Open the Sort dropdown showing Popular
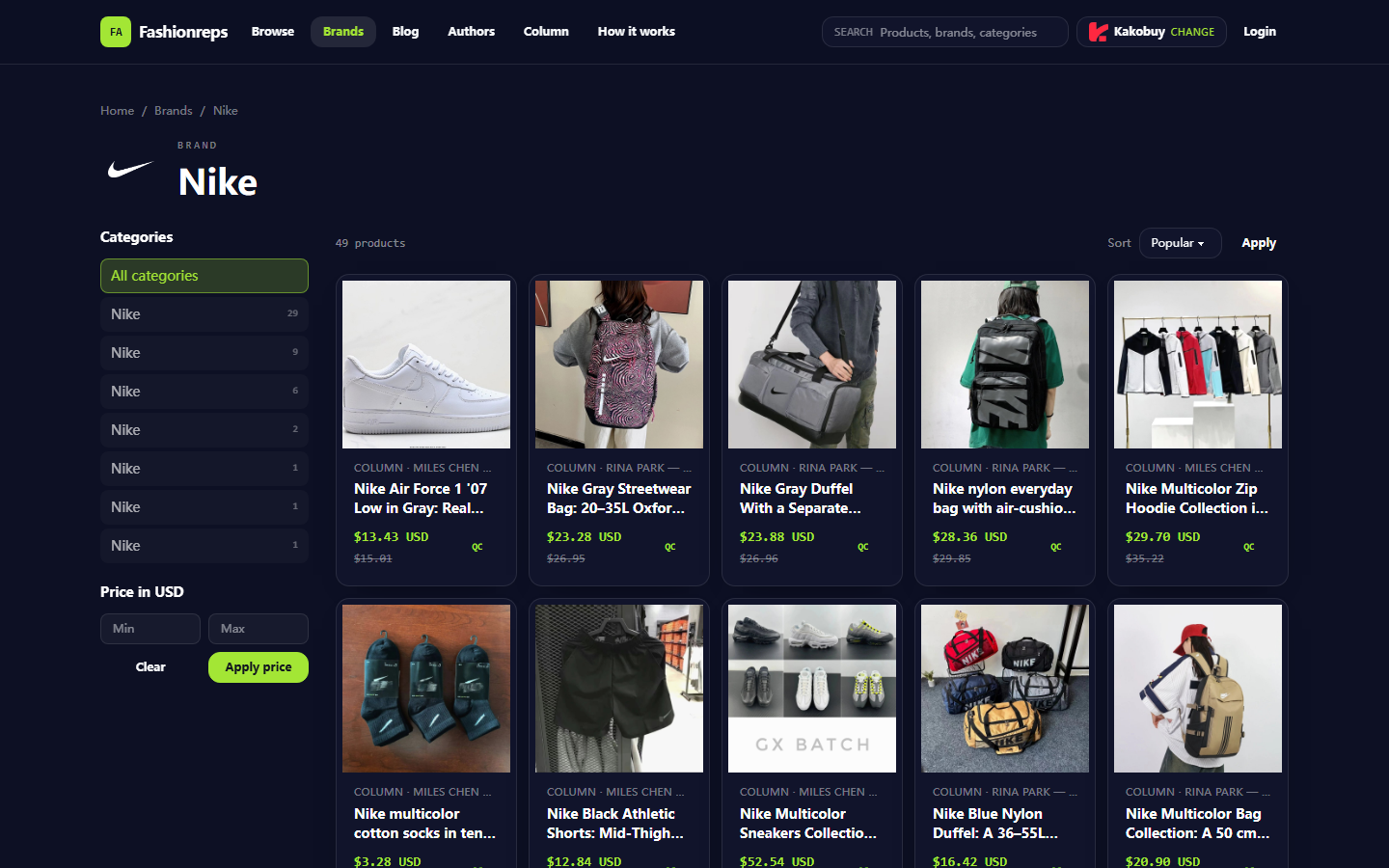 (x=1180, y=243)
